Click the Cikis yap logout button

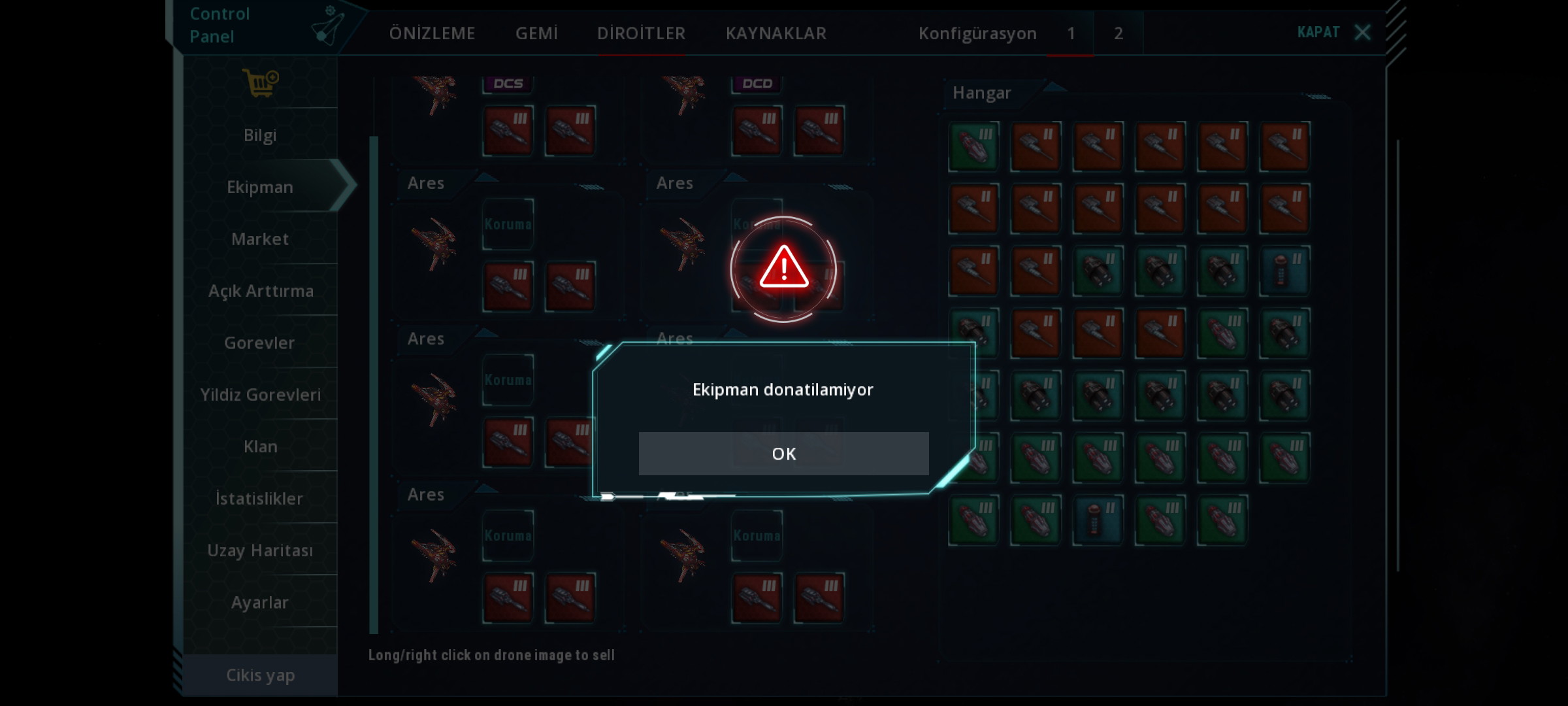point(260,675)
